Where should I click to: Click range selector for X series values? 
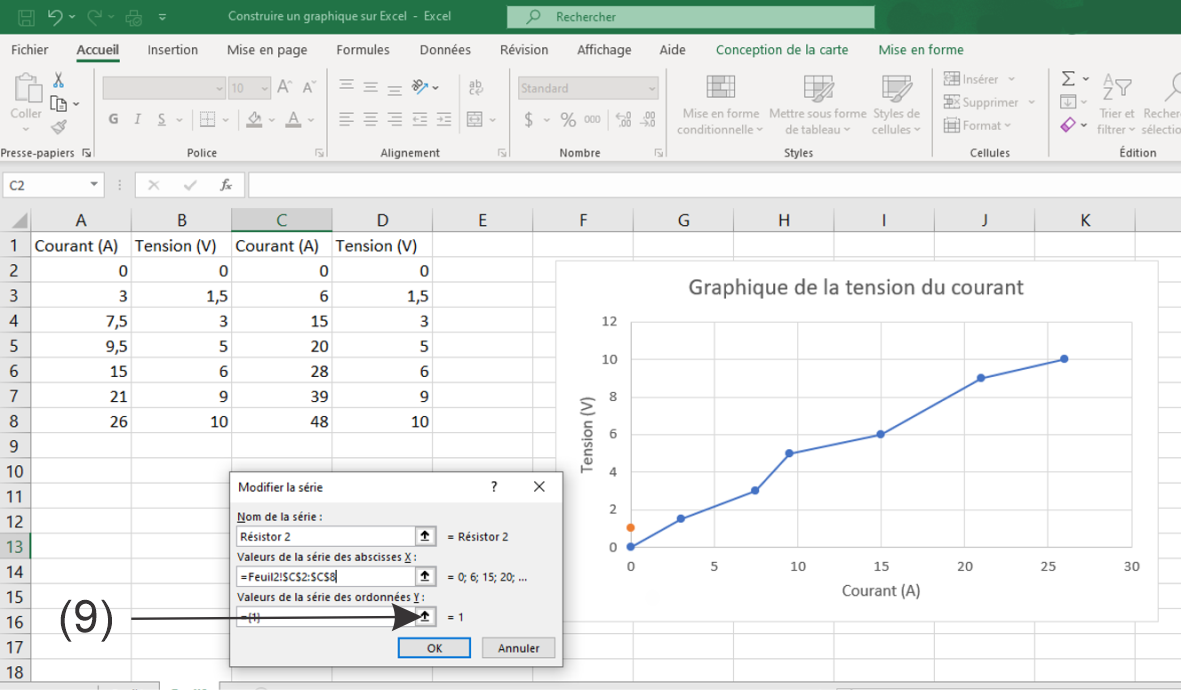(426, 576)
